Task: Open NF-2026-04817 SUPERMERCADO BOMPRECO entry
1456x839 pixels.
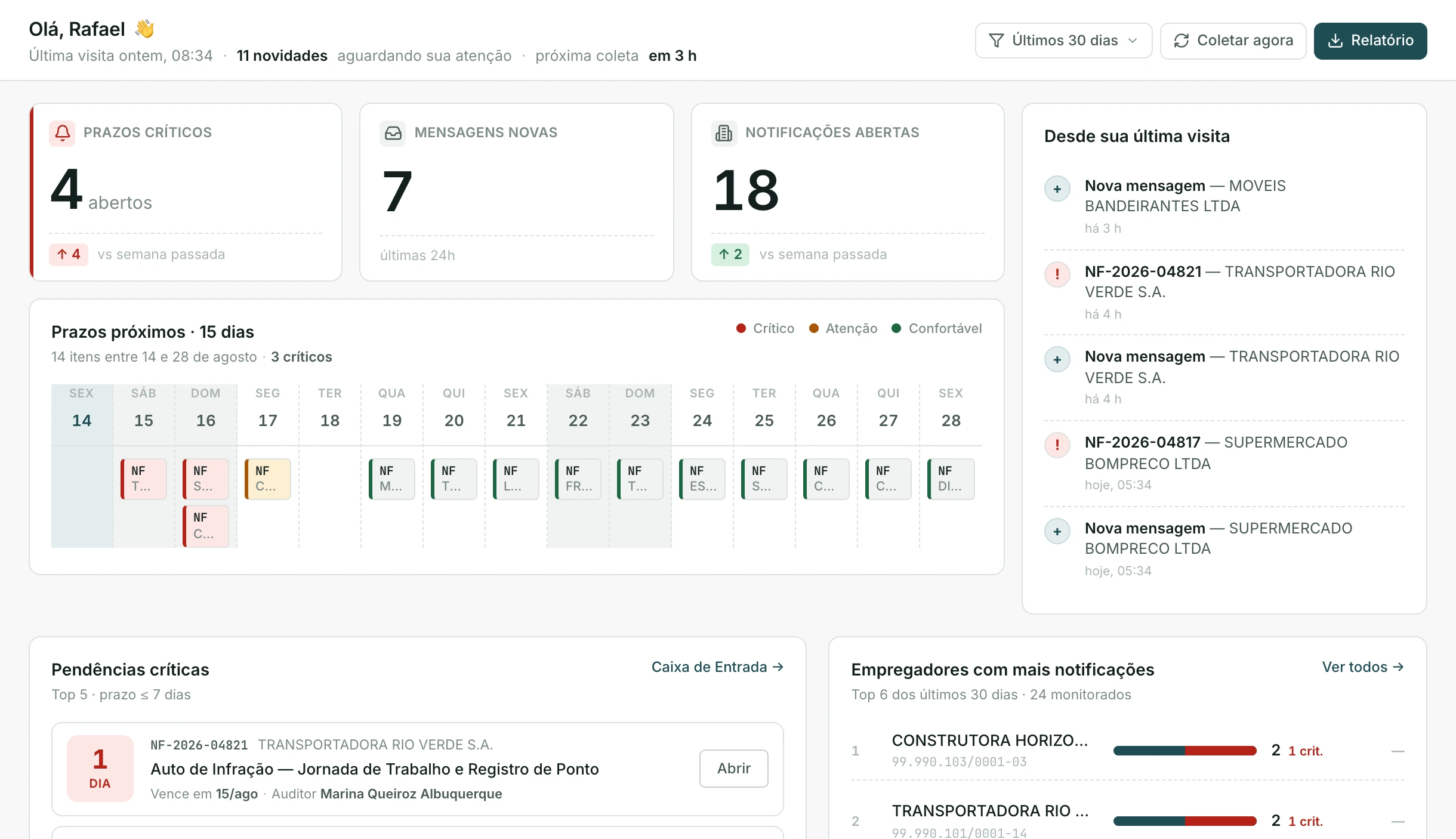Action: click(x=1224, y=464)
